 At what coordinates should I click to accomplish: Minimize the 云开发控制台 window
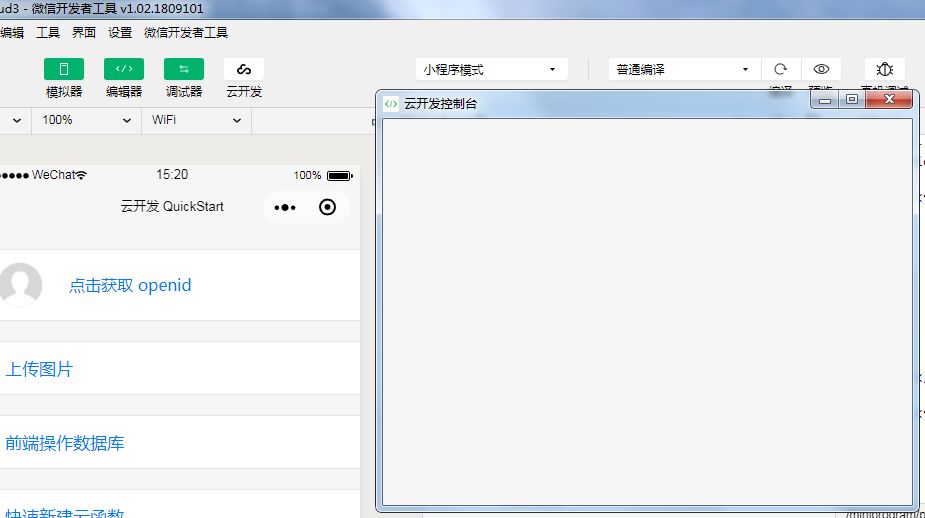pyautogui.click(x=825, y=100)
